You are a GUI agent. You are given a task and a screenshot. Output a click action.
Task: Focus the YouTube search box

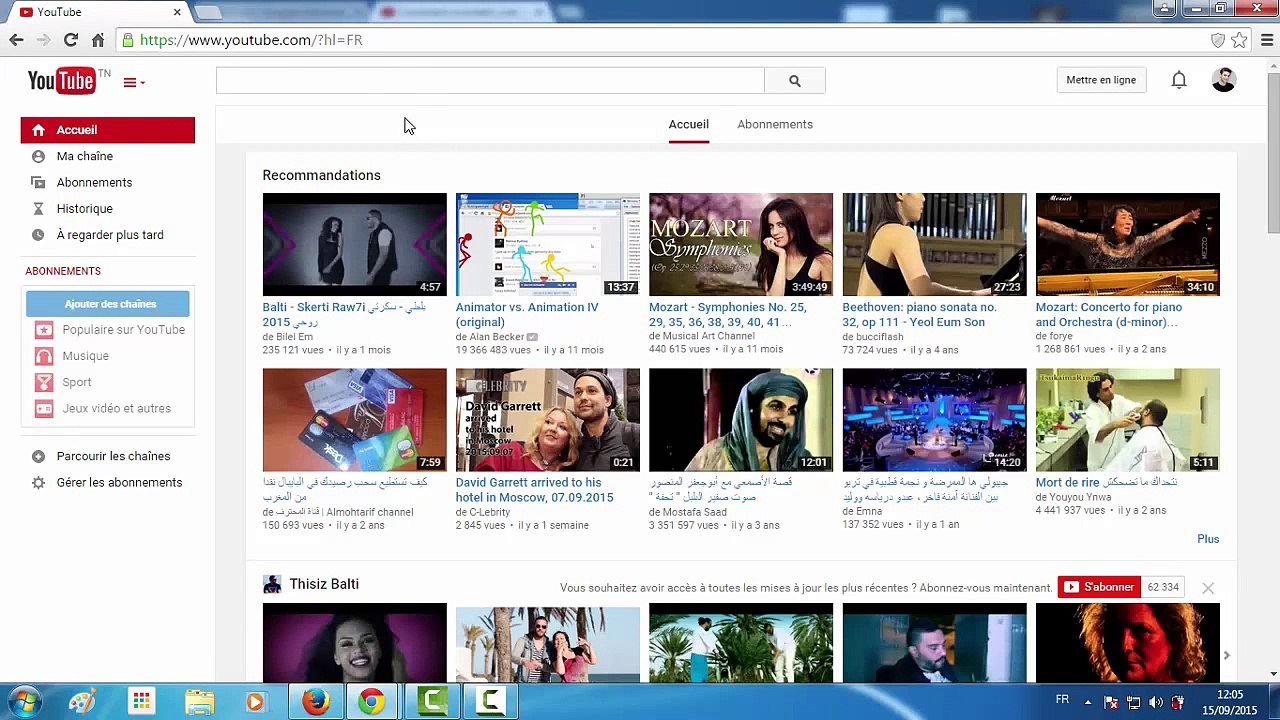pyautogui.click(x=490, y=81)
